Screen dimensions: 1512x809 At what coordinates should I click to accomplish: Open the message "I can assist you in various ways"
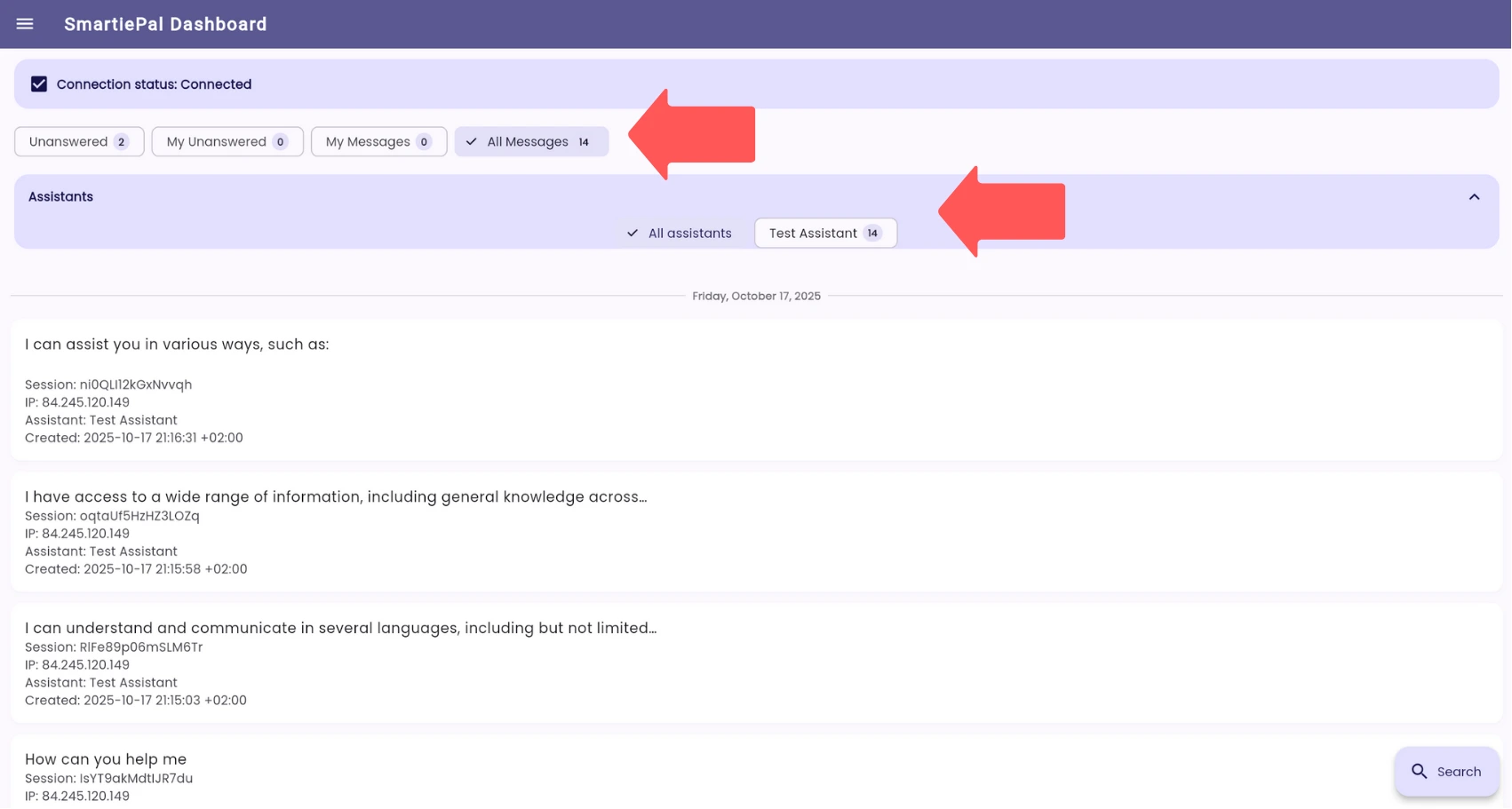tap(177, 345)
